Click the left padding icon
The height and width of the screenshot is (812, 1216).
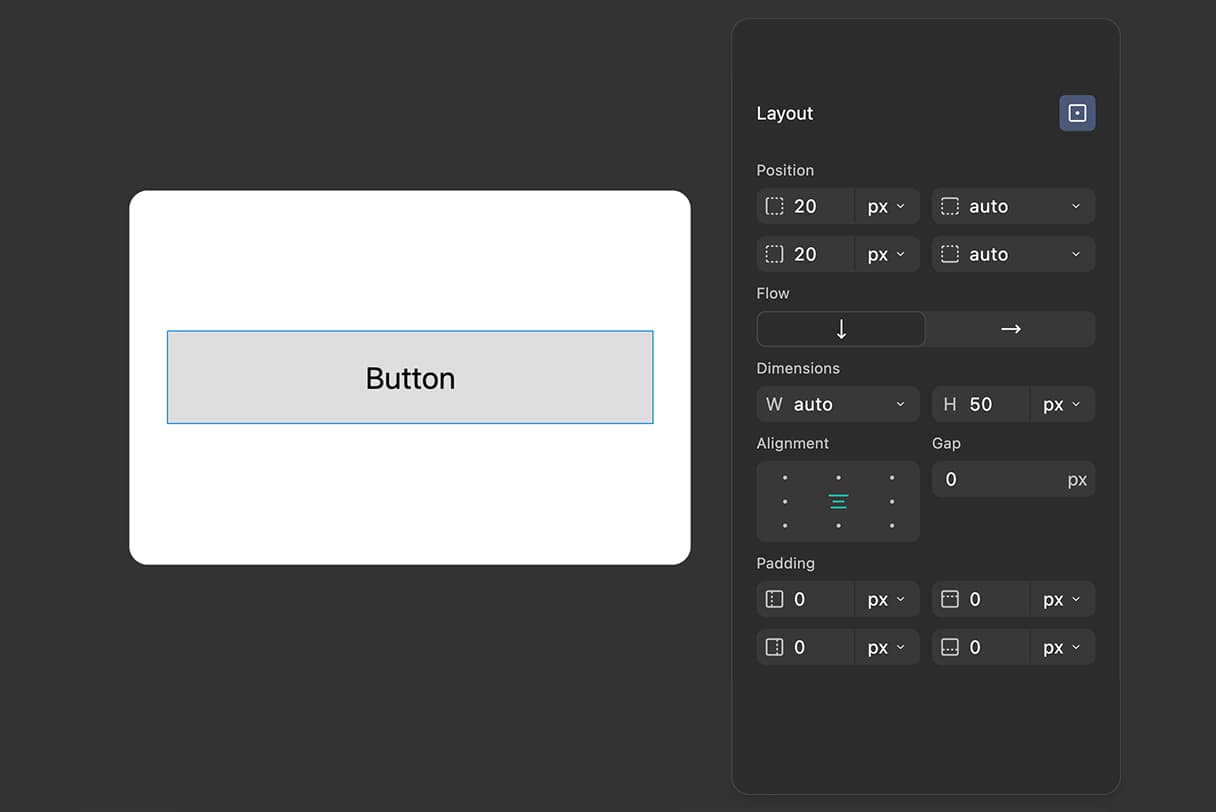coord(774,598)
